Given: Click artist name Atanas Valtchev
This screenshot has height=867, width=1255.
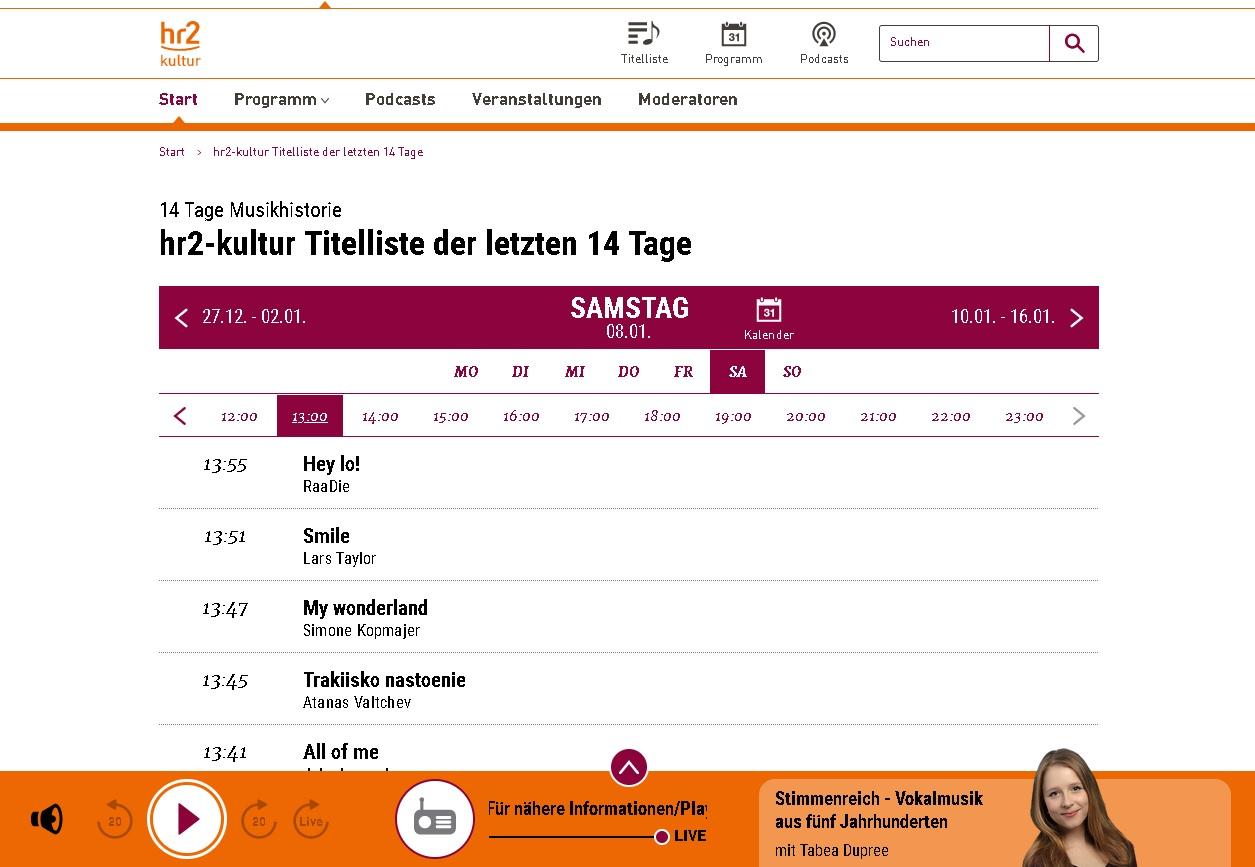Looking at the screenshot, I should [357, 703].
